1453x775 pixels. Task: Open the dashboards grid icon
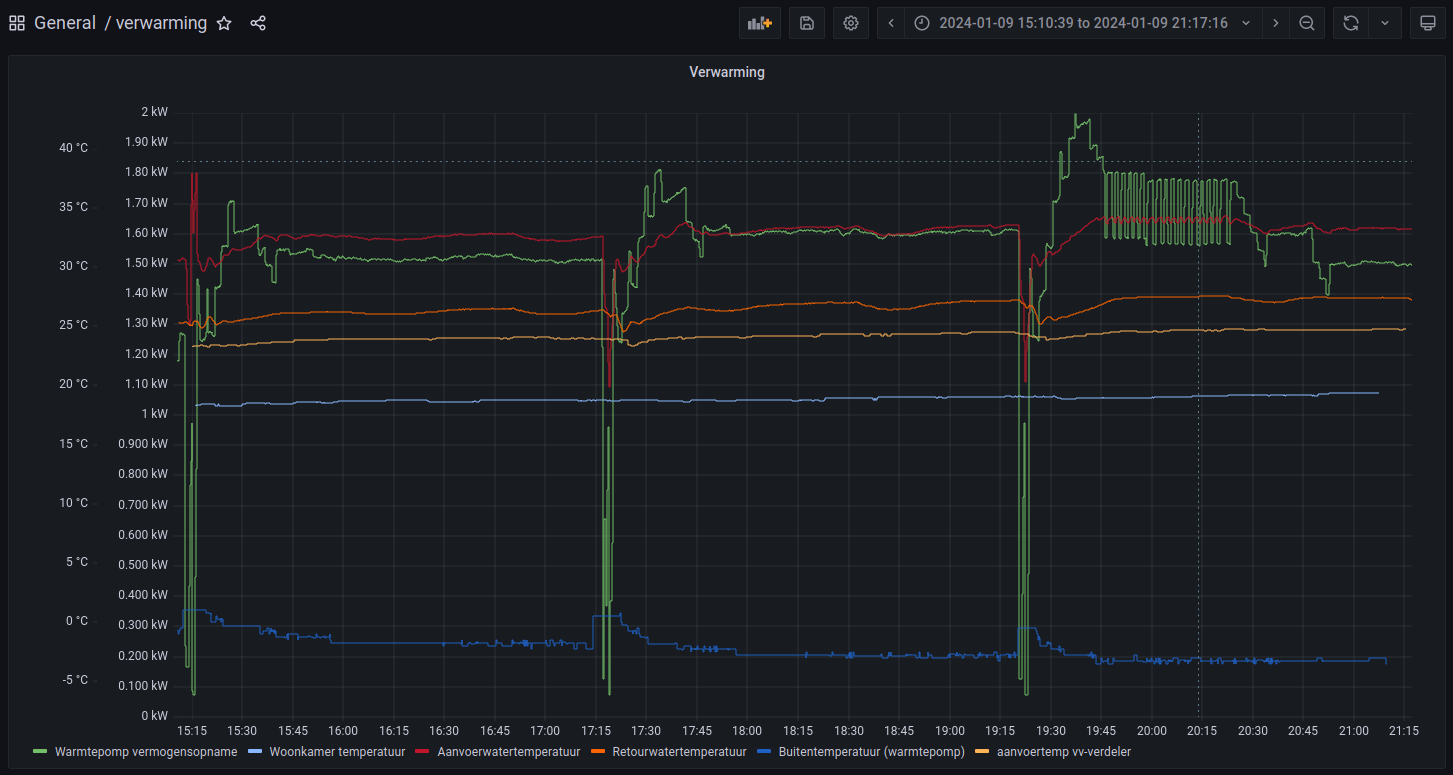tap(17, 23)
